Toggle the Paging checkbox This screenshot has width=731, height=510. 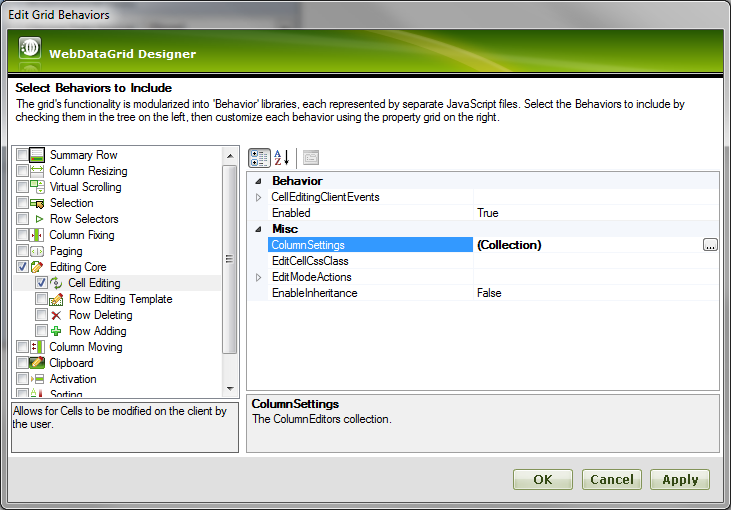[22, 251]
